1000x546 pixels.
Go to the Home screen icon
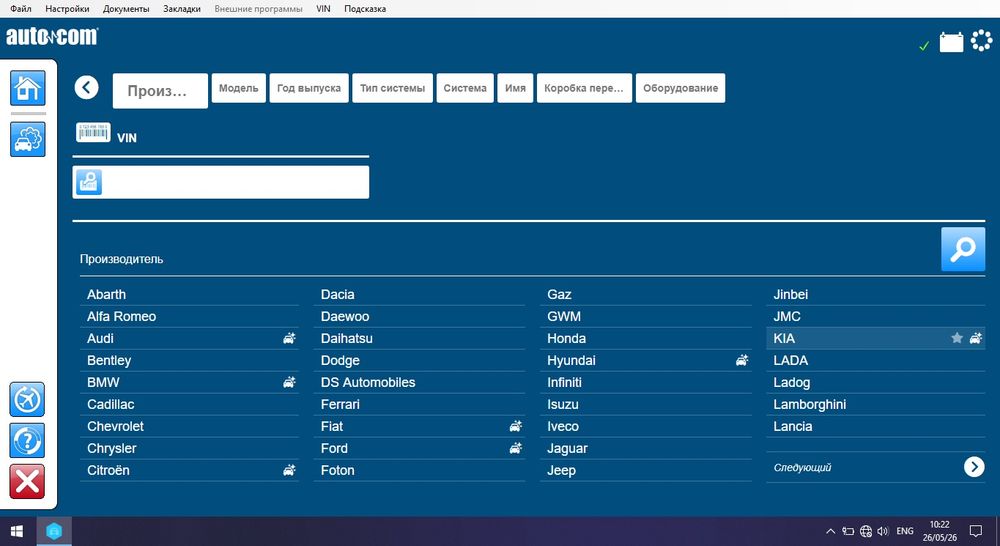tap(27, 88)
